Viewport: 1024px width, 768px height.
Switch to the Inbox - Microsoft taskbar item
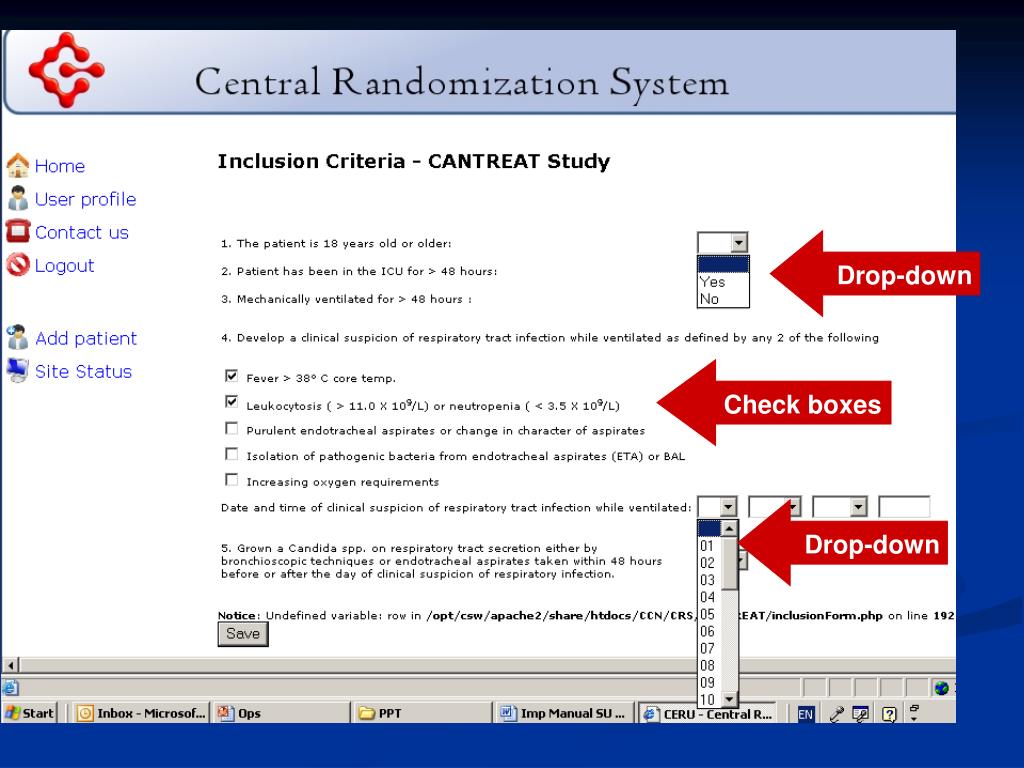[140, 713]
